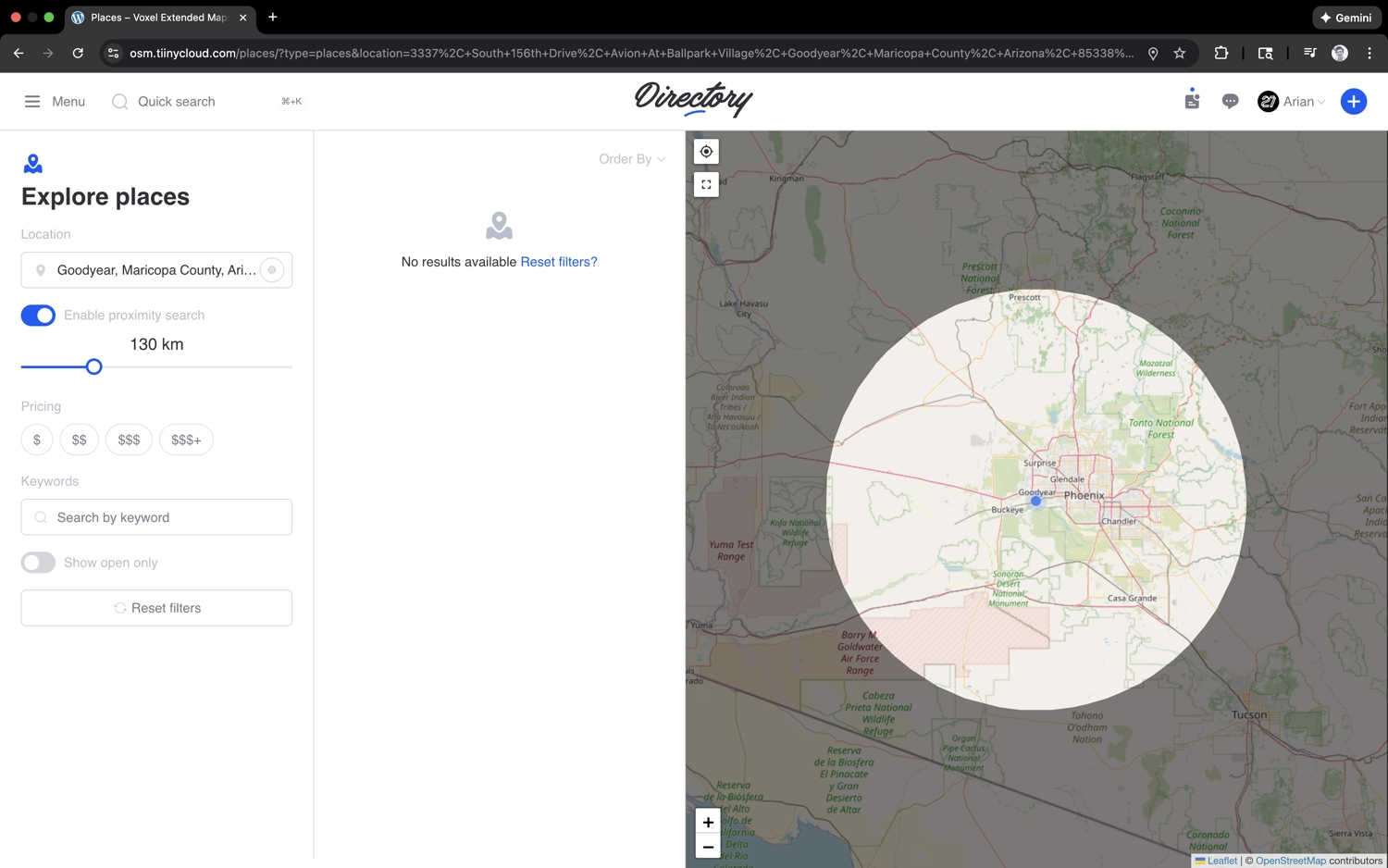The height and width of the screenshot is (868, 1388).
Task: Disable the proximity search toggle
Action: coord(38,316)
